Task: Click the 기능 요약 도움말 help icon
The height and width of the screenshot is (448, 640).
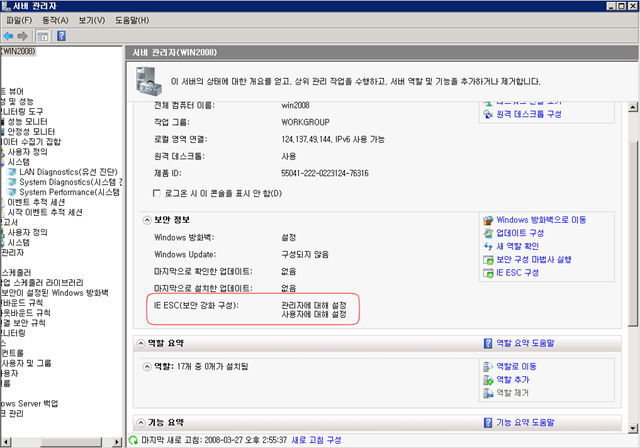Action: (488, 423)
